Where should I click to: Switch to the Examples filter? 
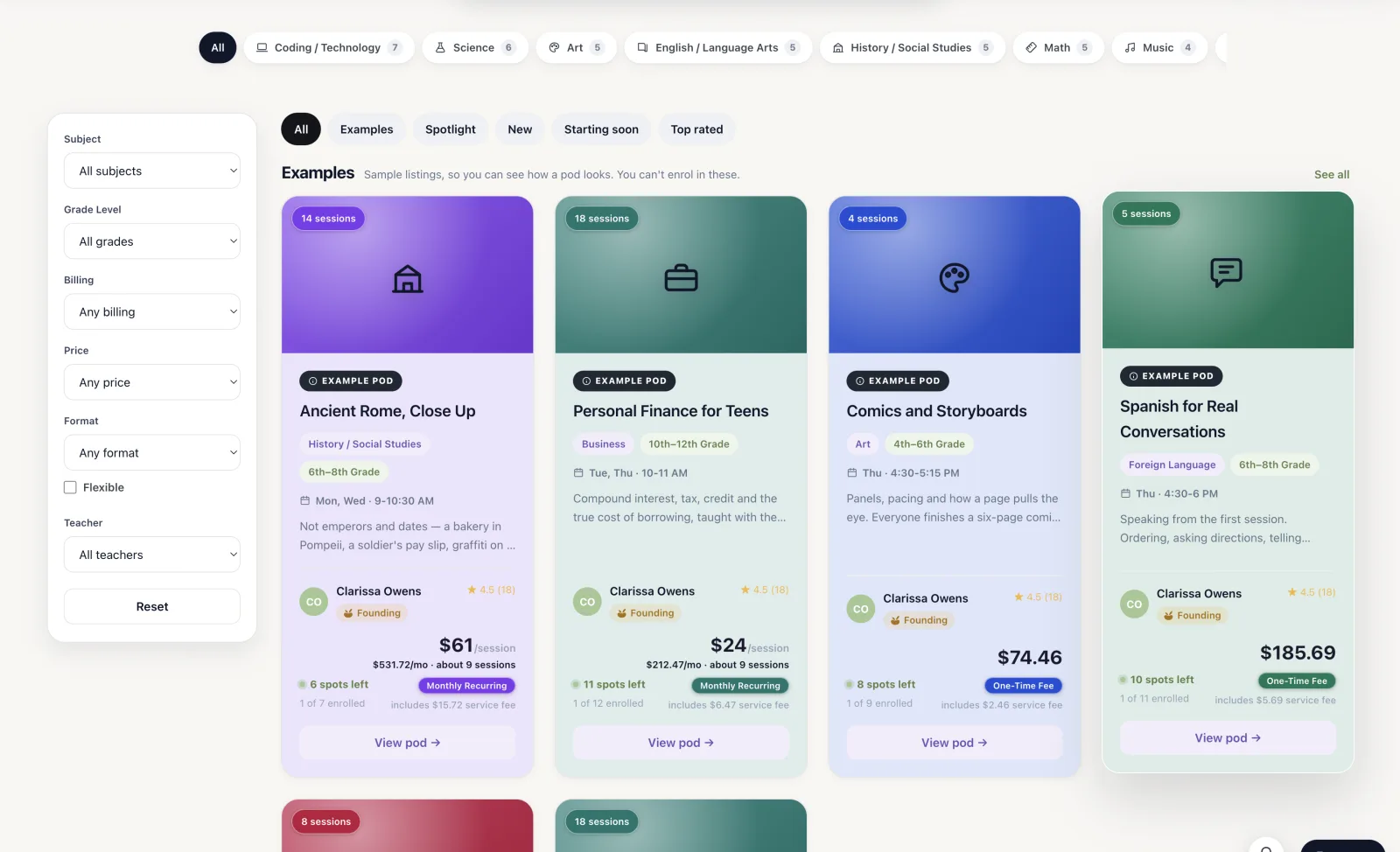[x=367, y=129]
